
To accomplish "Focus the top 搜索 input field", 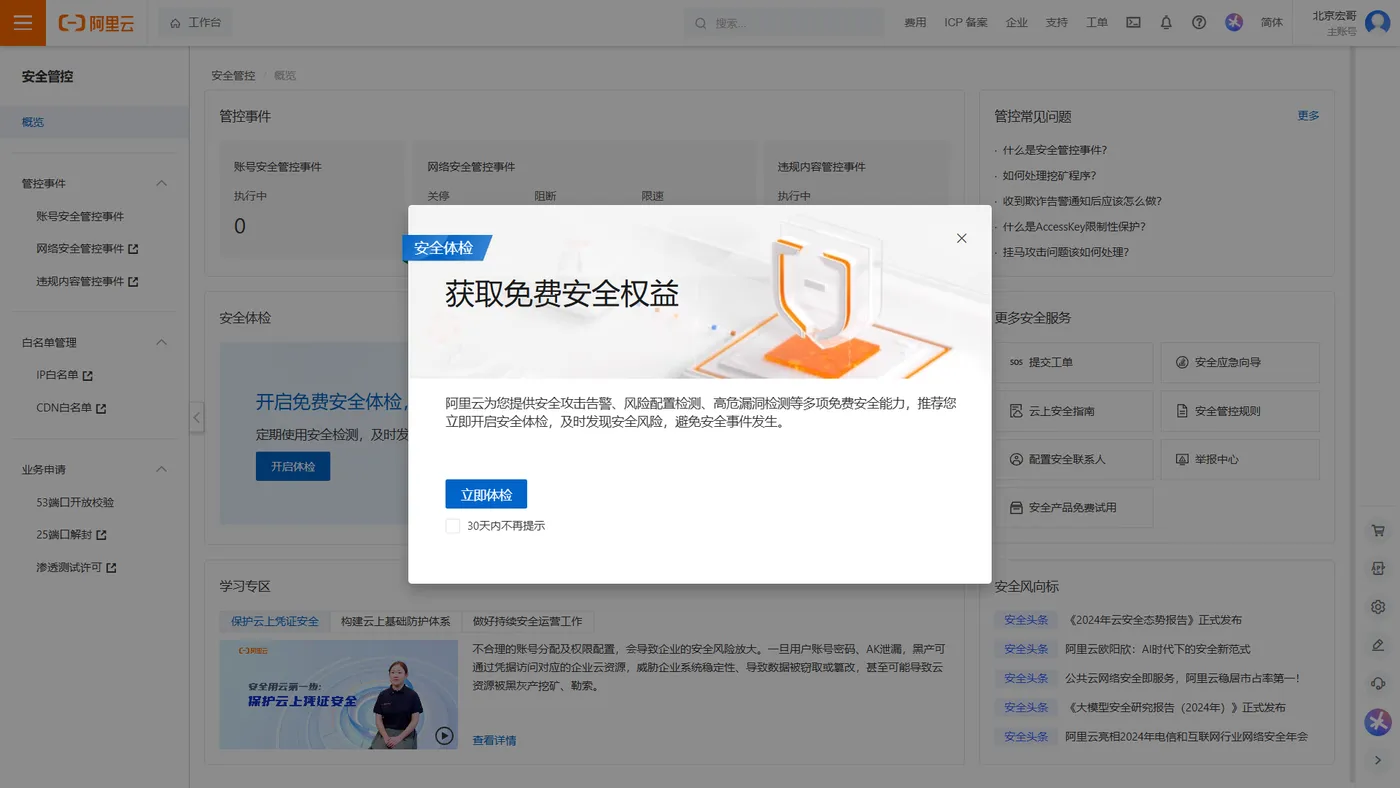I will click(x=785, y=23).
